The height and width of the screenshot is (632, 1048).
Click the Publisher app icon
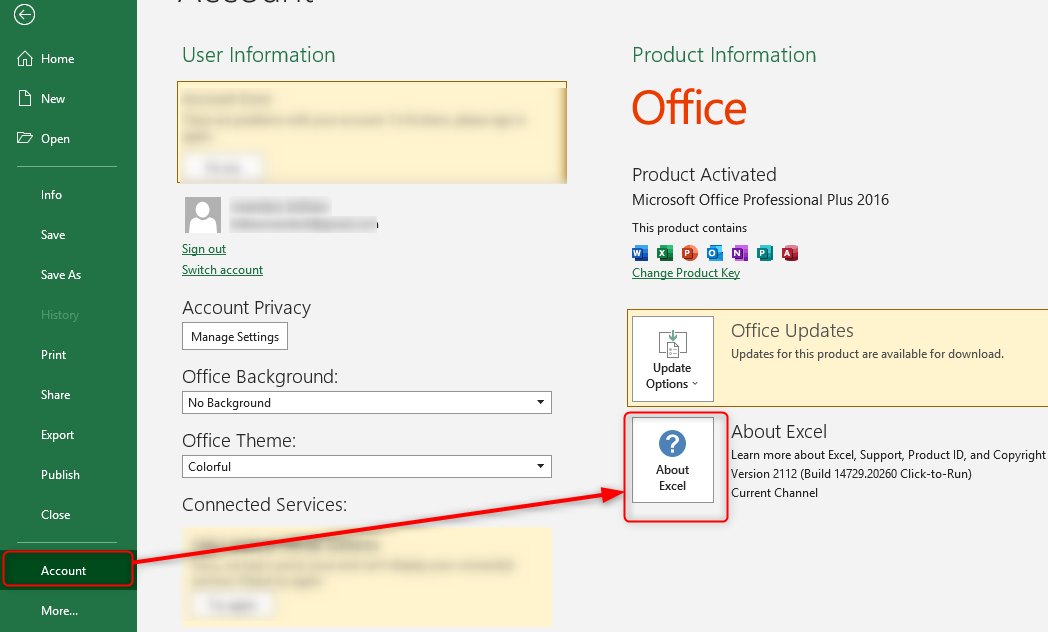coord(765,253)
